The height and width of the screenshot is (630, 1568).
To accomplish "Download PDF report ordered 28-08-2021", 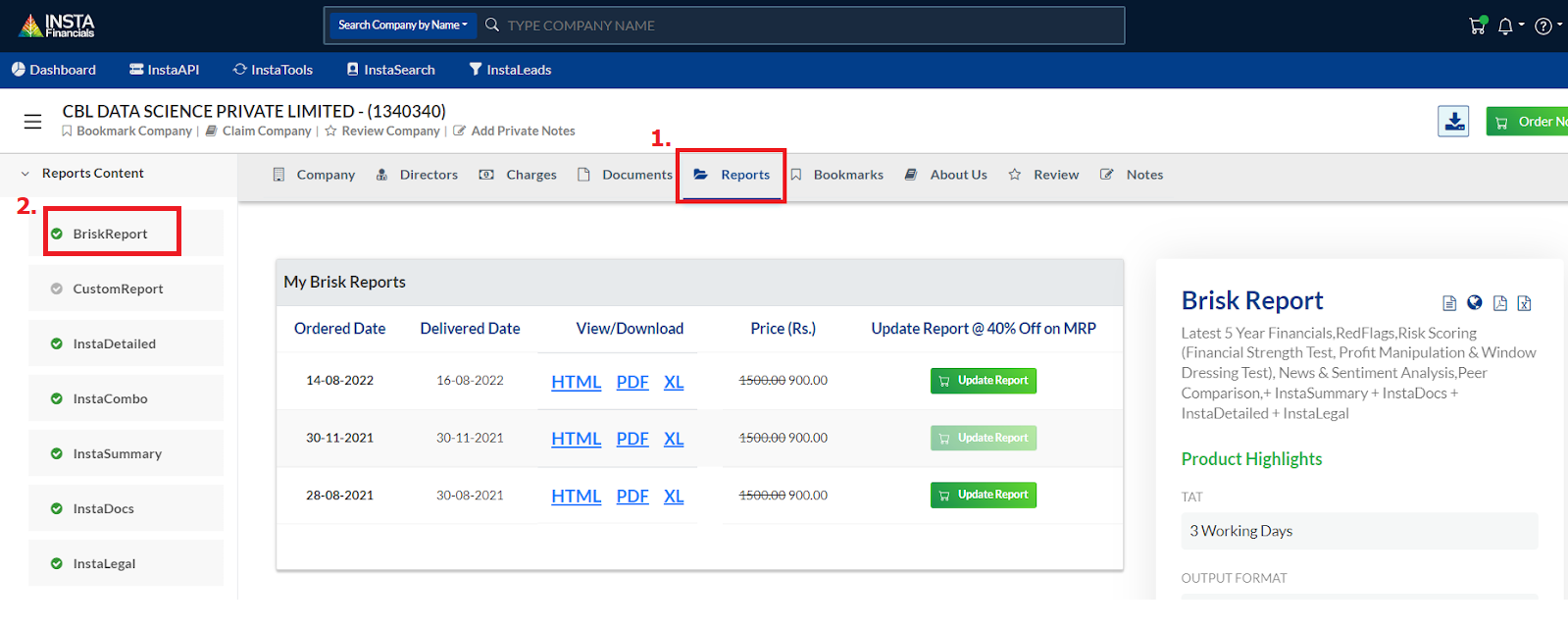I will click(x=632, y=496).
